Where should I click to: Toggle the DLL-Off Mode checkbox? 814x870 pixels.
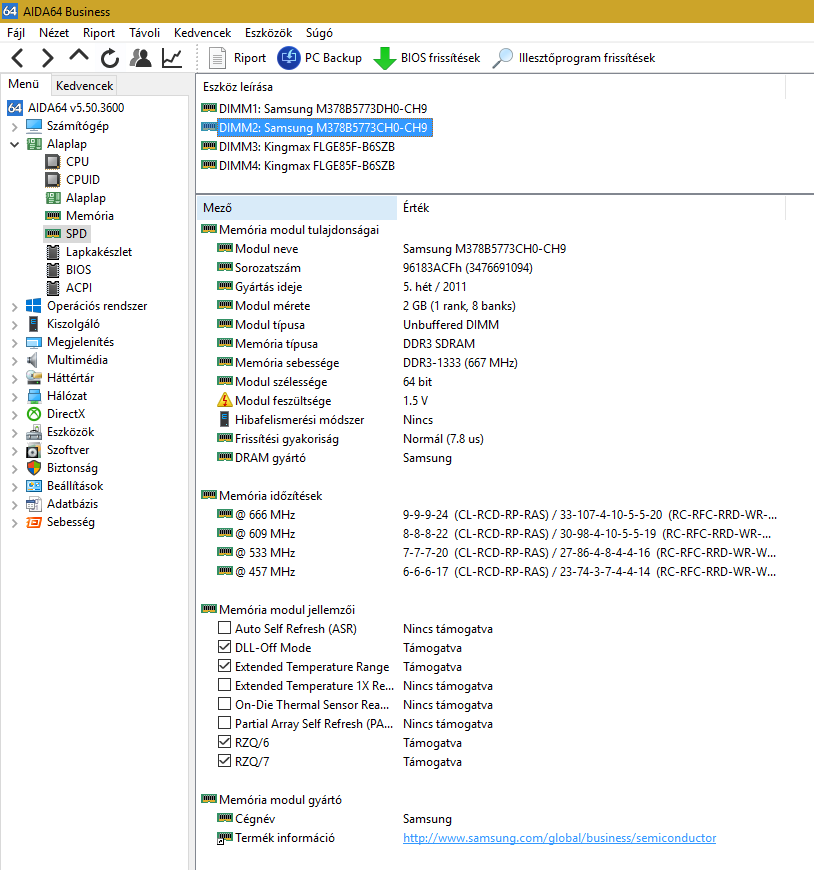(224, 647)
